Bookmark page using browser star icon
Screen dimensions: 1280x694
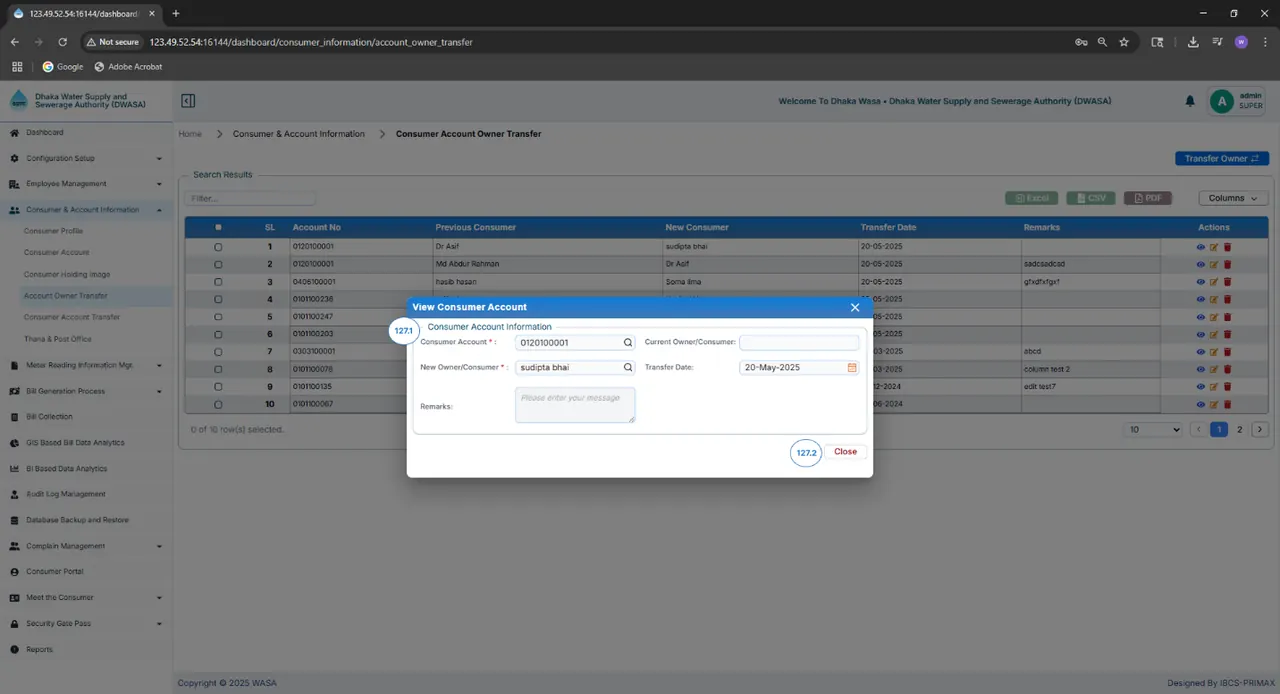(1124, 42)
